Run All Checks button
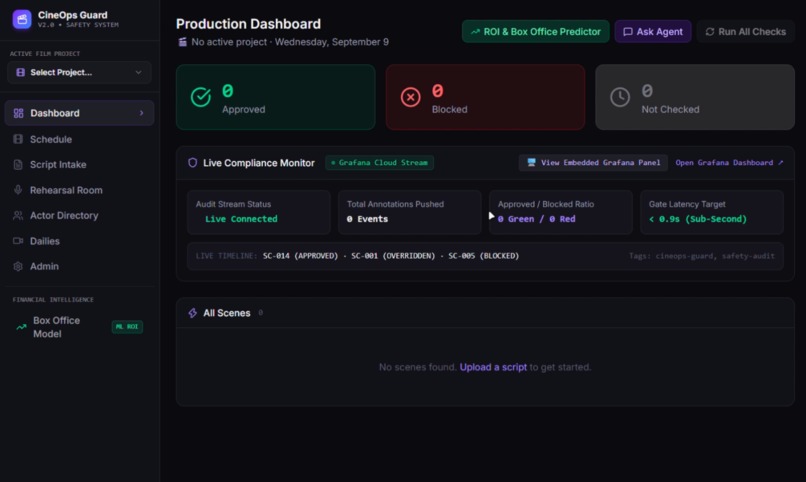The width and height of the screenshot is (806, 482). point(745,31)
